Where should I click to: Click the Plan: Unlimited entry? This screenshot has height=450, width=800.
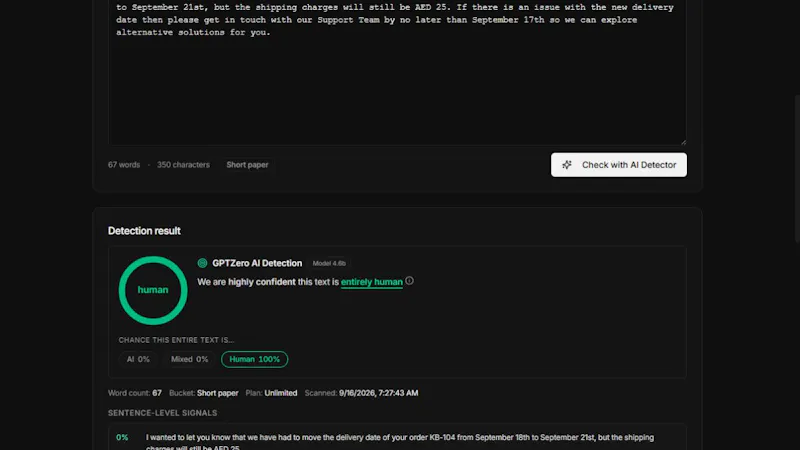pyautogui.click(x=271, y=393)
